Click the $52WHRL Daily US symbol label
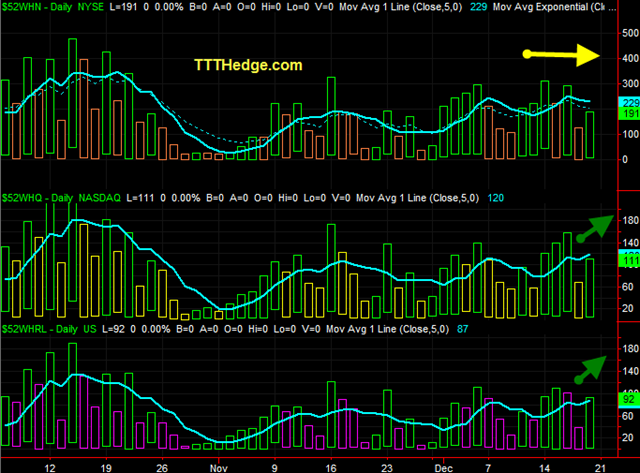The width and height of the screenshot is (640, 473). click(x=49, y=329)
